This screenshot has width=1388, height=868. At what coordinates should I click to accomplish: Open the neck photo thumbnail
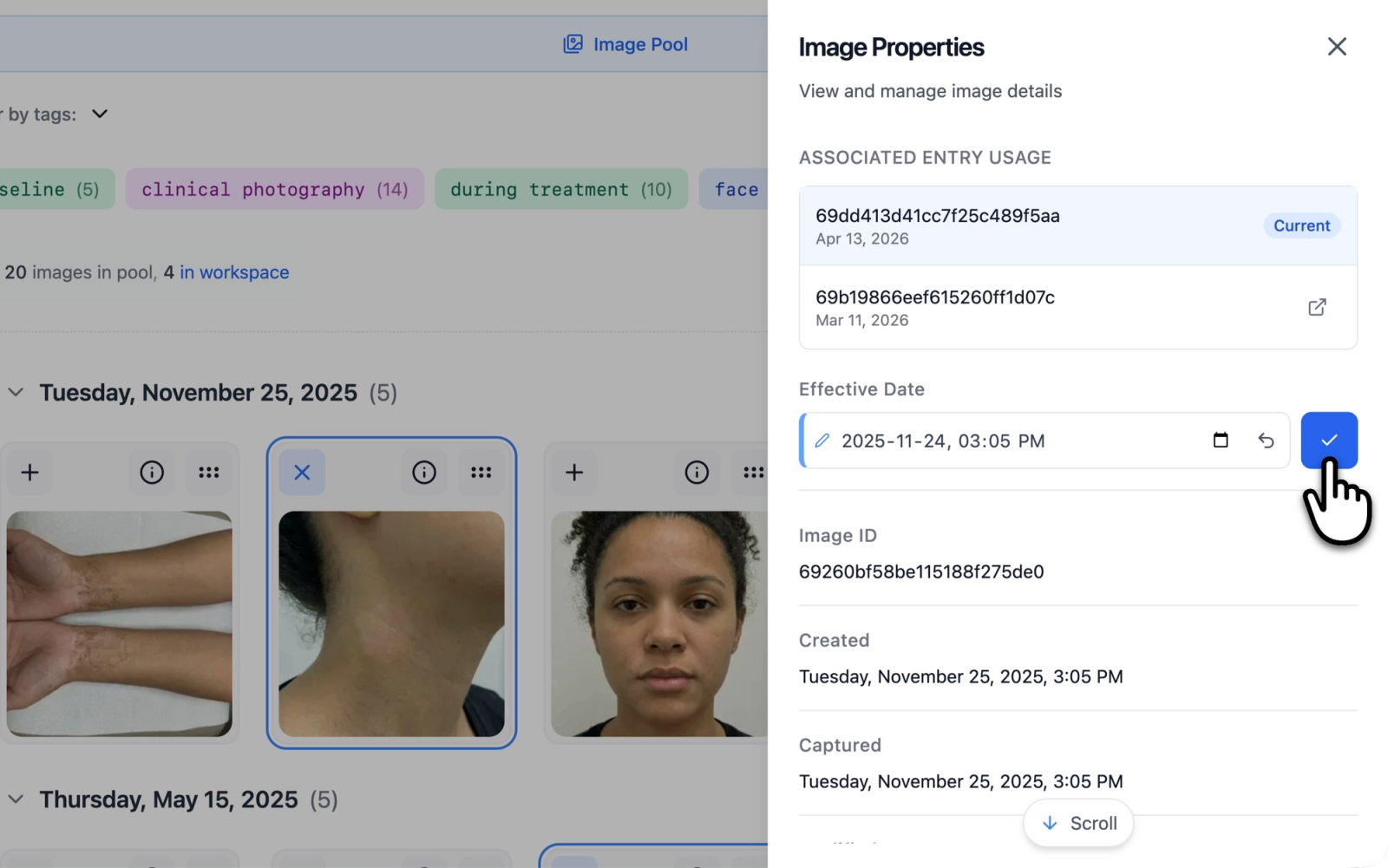point(391,623)
